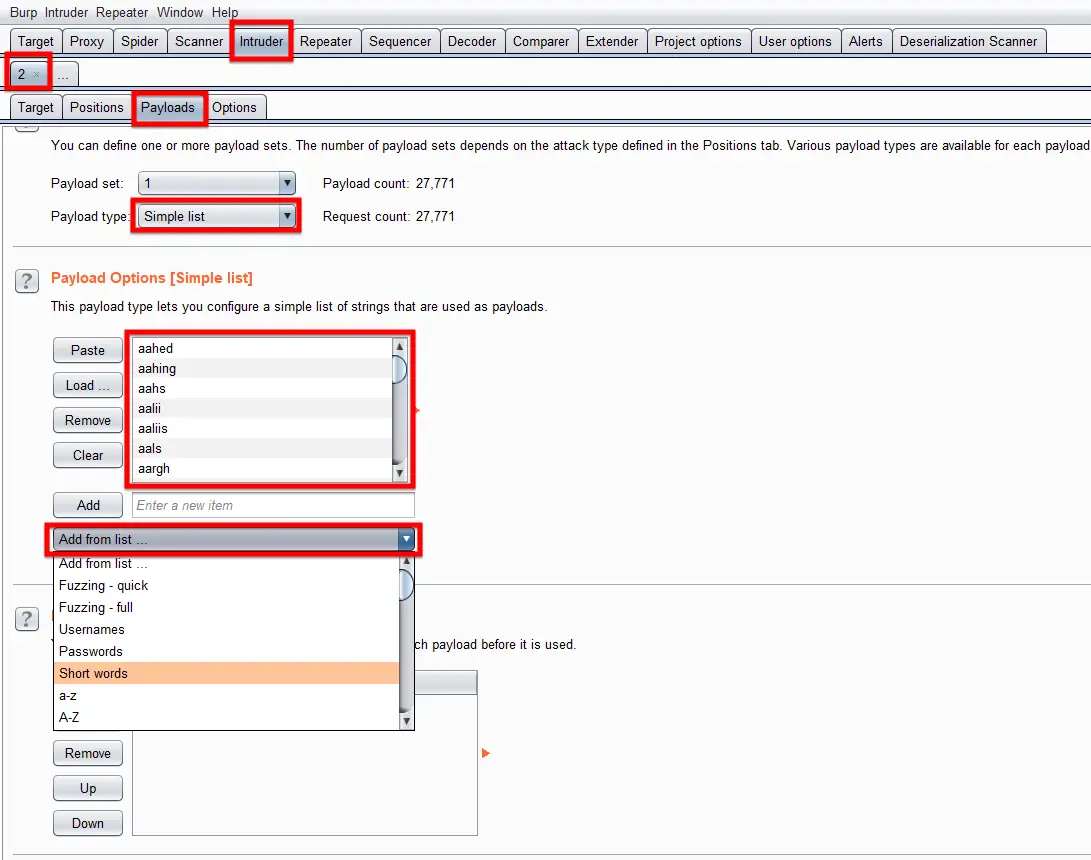This screenshot has height=860, width=1091.
Task: Open the Options sub-tab
Action: 234,108
